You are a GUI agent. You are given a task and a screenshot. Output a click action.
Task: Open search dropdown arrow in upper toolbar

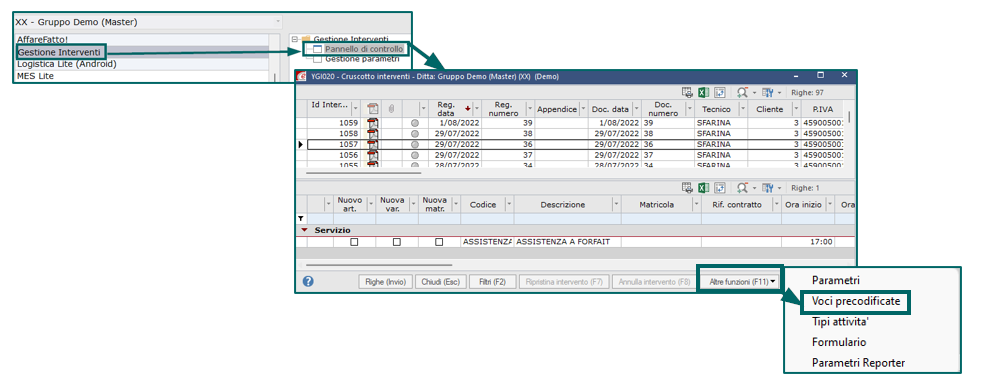(754, 93)
